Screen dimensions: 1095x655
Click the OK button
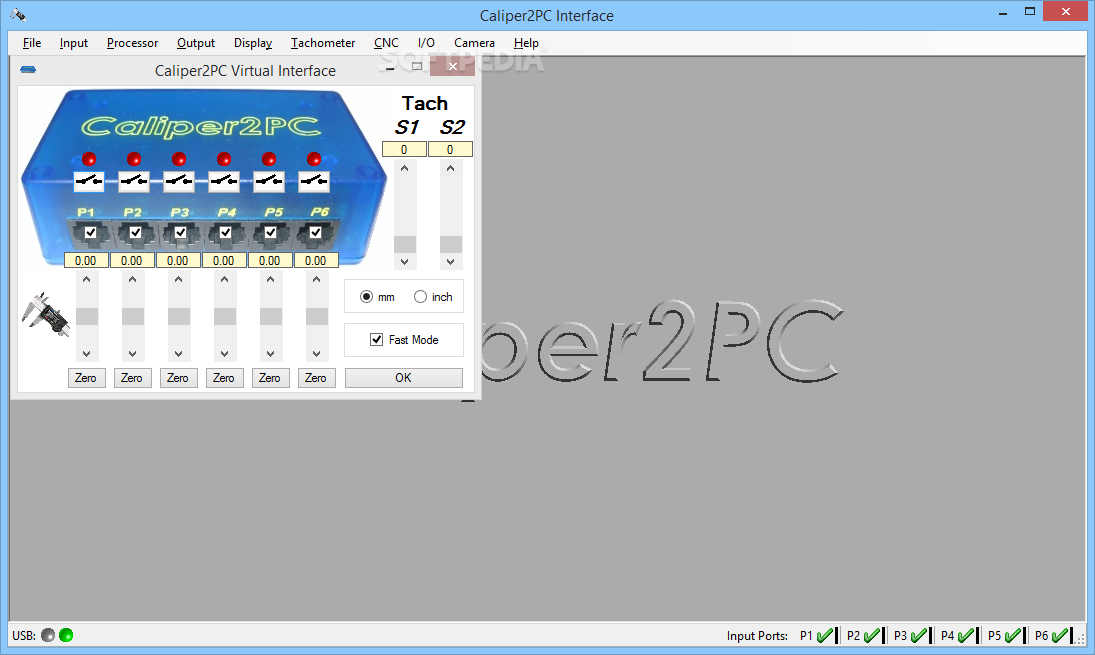tap(404, 378)
